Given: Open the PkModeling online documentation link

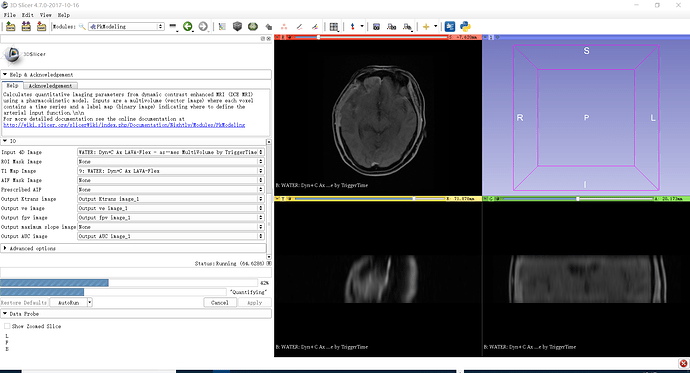Looking at the screenshot, I should 124,125.
